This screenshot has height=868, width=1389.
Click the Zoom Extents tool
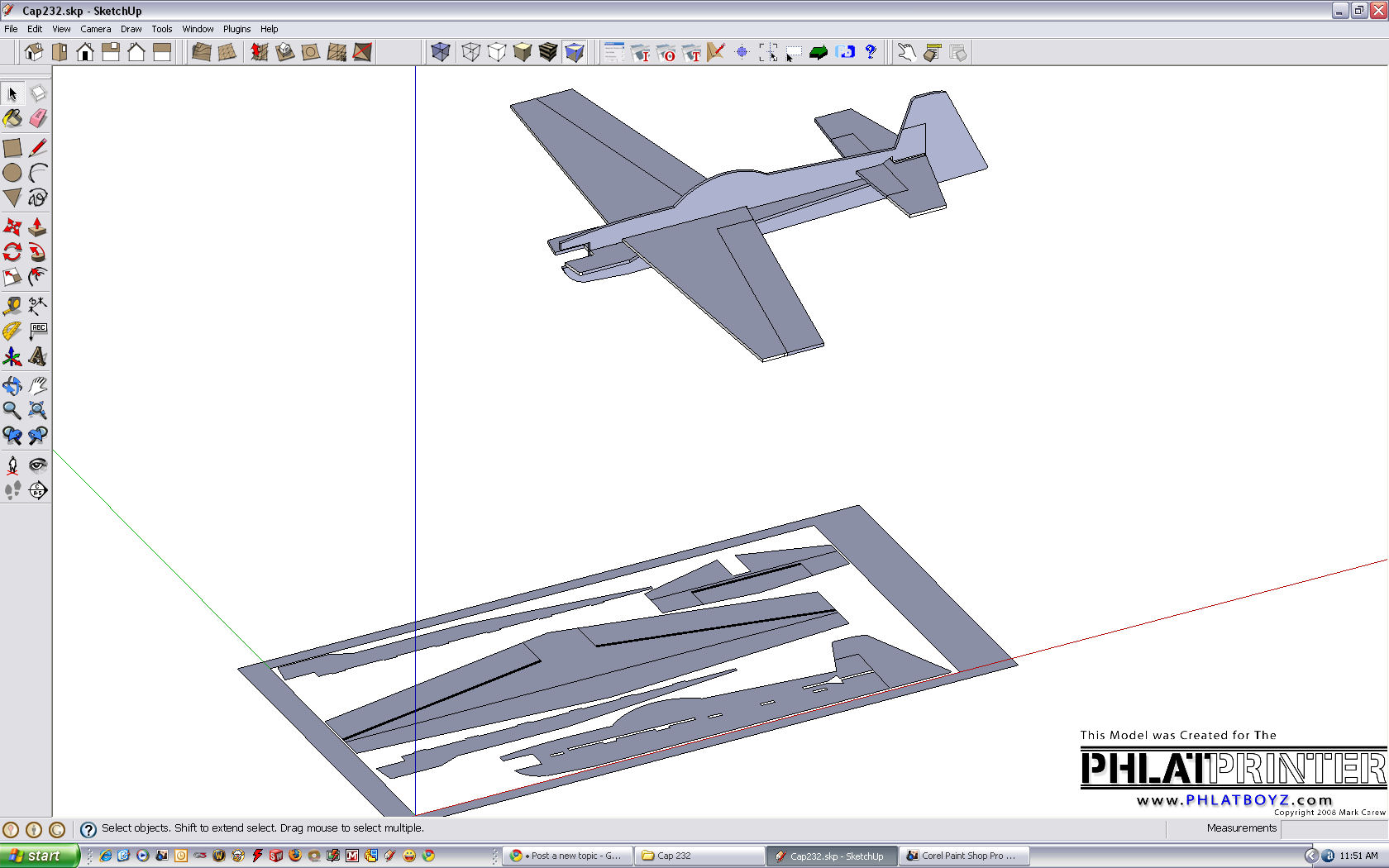point(38,411)
